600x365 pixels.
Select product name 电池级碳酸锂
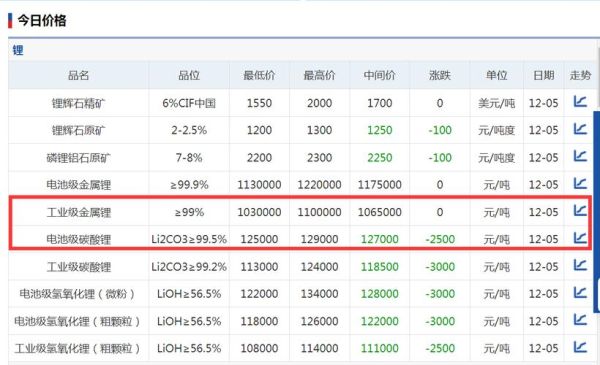tap(78, 240)
